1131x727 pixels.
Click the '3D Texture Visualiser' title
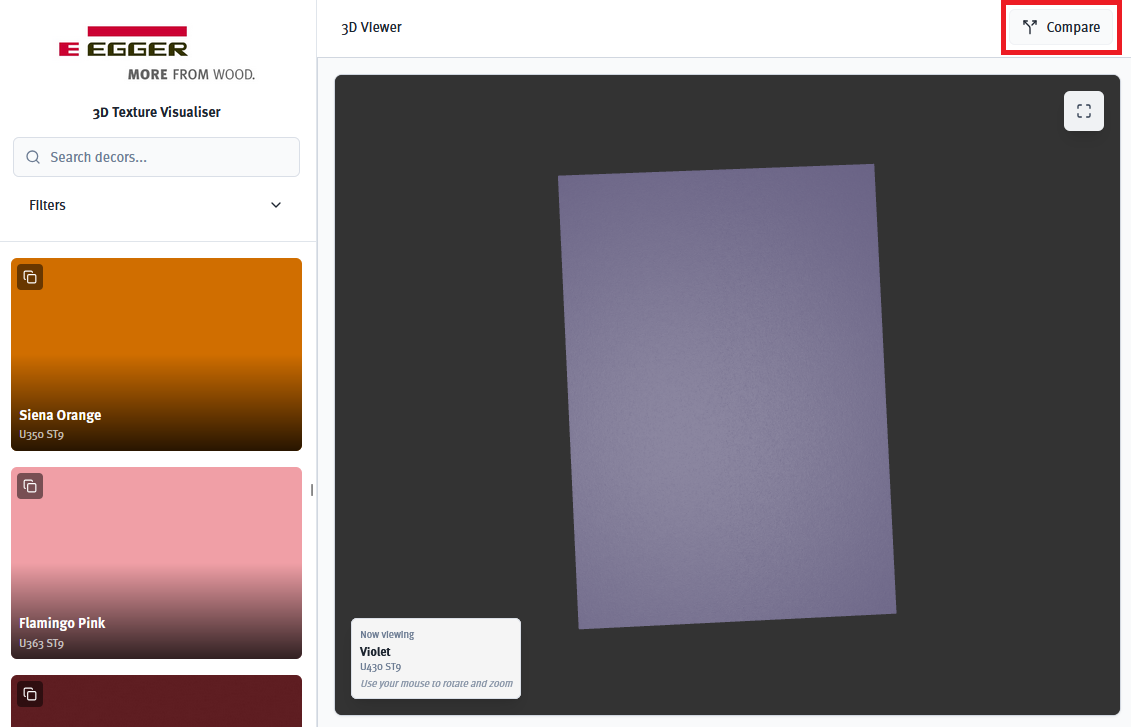[157, 112]
